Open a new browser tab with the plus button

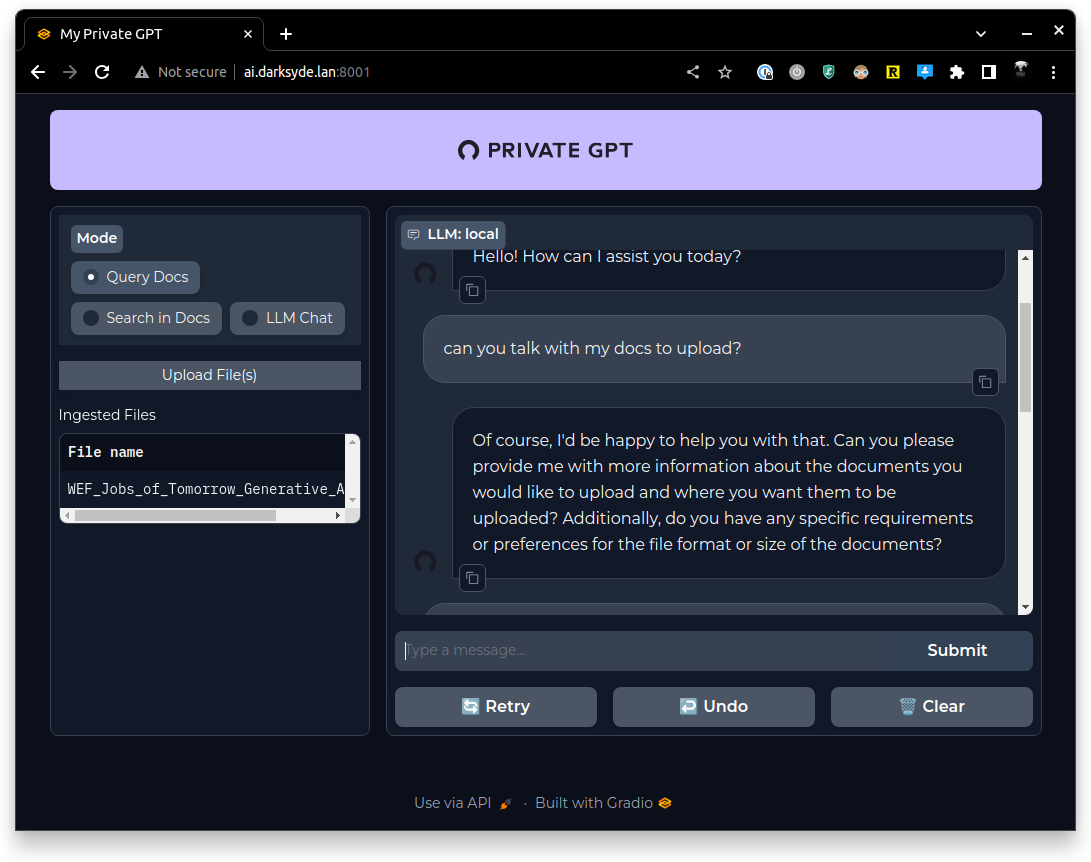[285, 33]
